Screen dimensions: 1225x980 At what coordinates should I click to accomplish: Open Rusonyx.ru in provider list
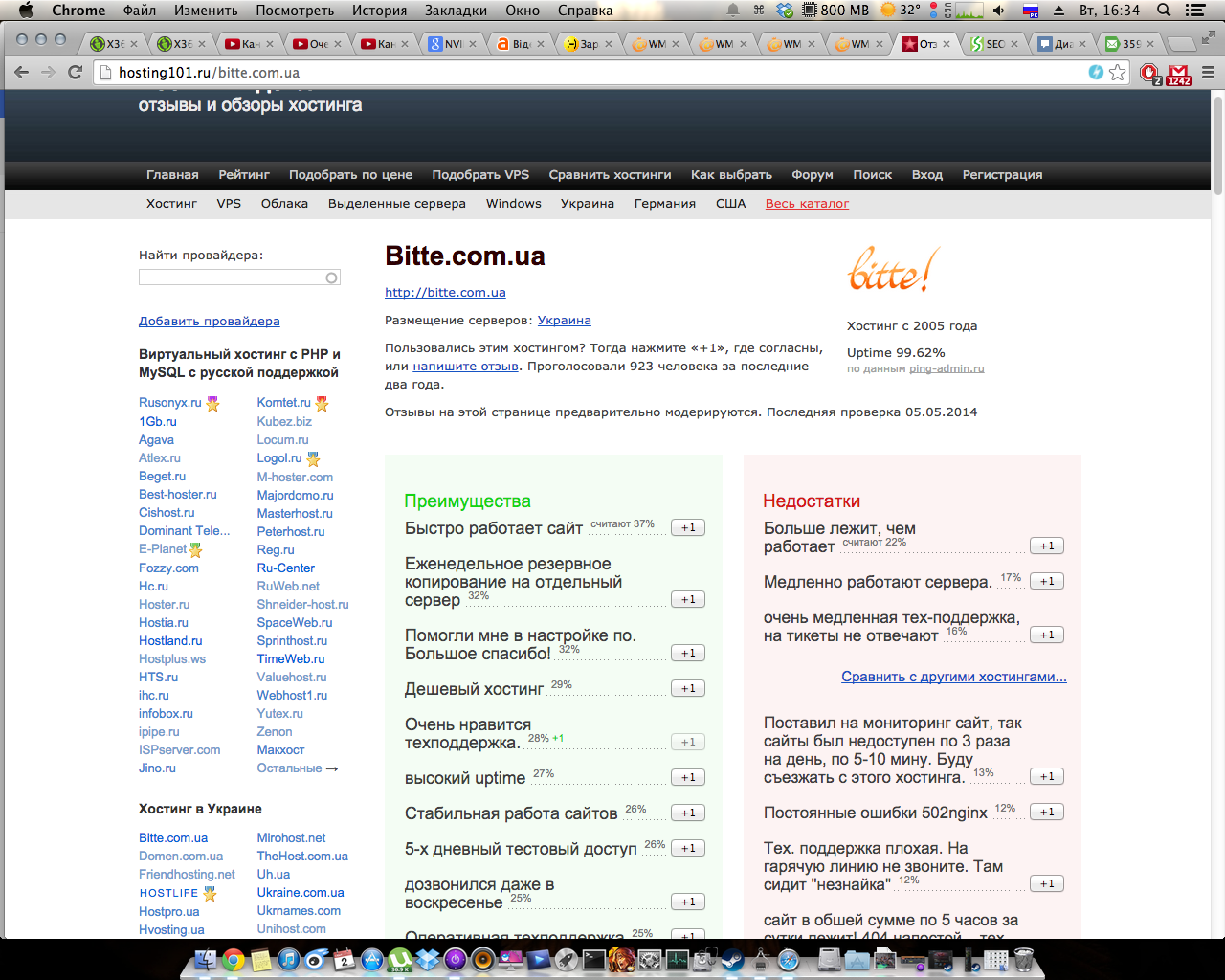pos(170,402)
